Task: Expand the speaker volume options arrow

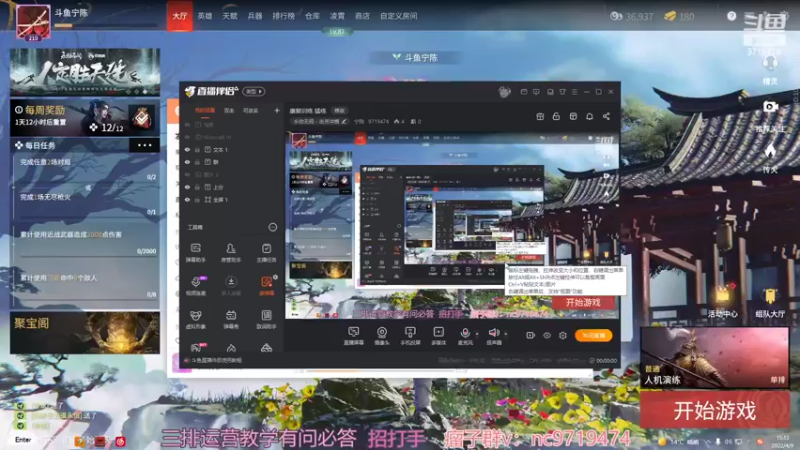Action: pos(505,334)
